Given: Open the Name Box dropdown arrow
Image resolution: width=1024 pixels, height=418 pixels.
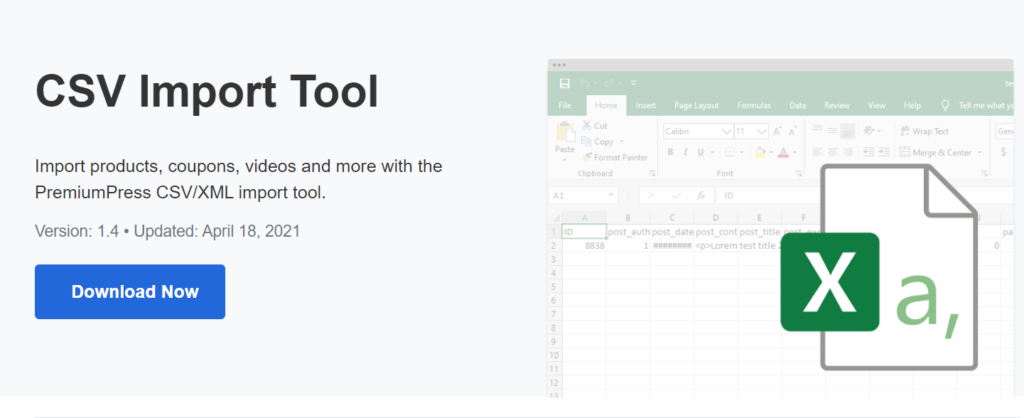Looking at the screenshot, I should (611, 195).
